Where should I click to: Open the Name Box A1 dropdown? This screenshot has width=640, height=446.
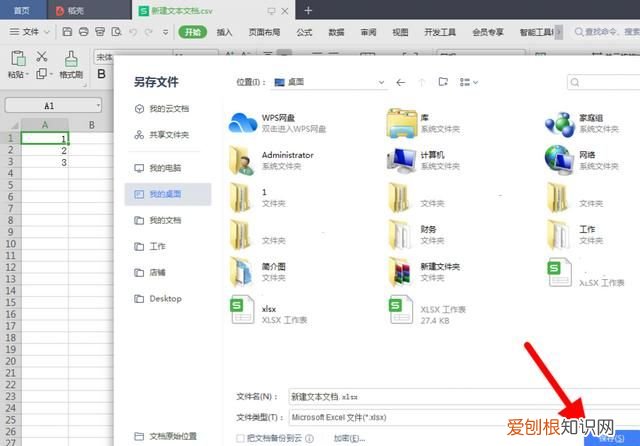[98, 106]
